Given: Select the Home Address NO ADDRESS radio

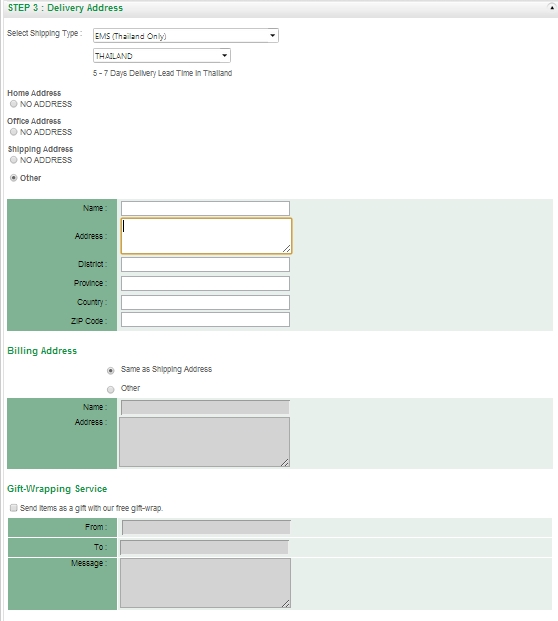Looking at the screenshot, I should coord(14,104).
